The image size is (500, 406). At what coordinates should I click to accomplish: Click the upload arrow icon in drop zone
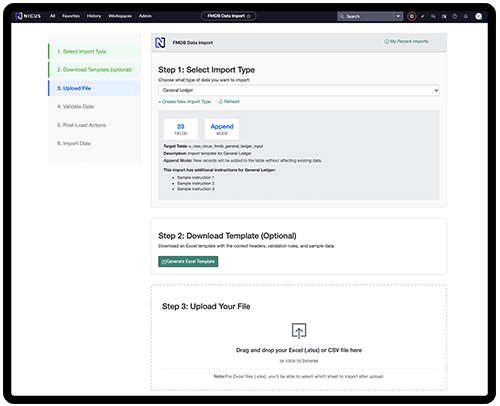[299, 331]
